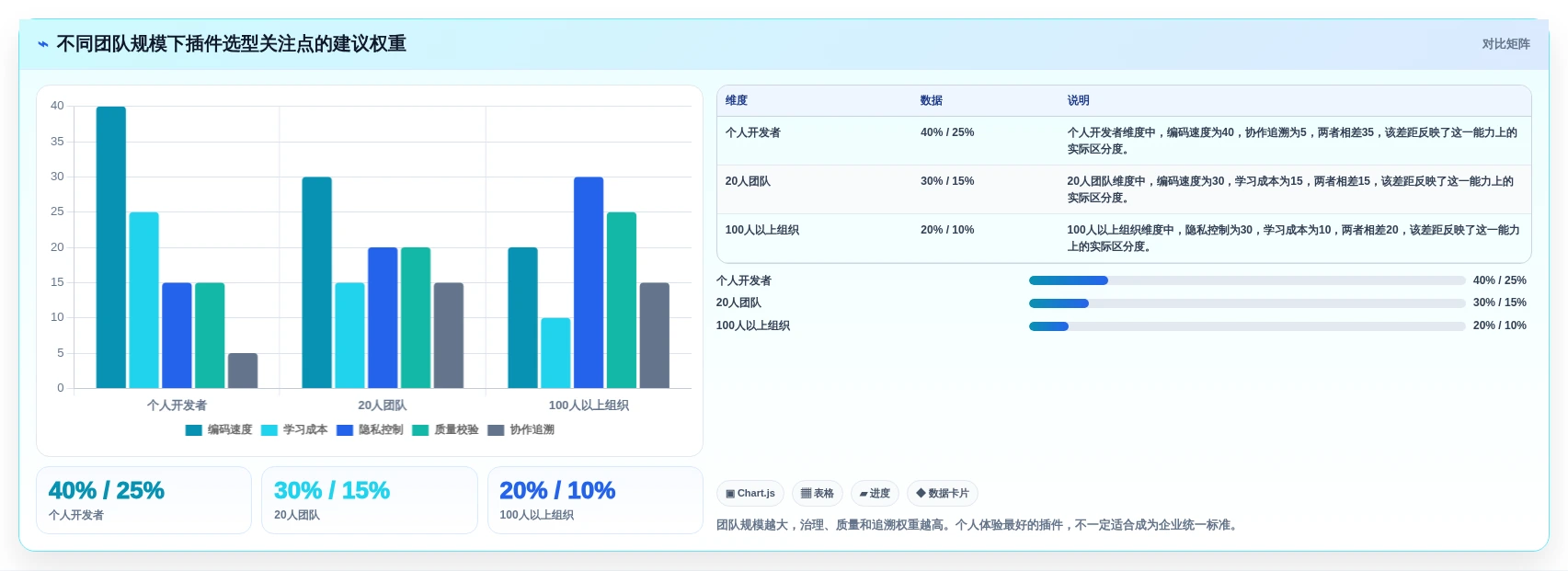Click the 100人以上组织 progress bar
This screenshot has height=571, width=1568.
click(x=1247, y=326)
